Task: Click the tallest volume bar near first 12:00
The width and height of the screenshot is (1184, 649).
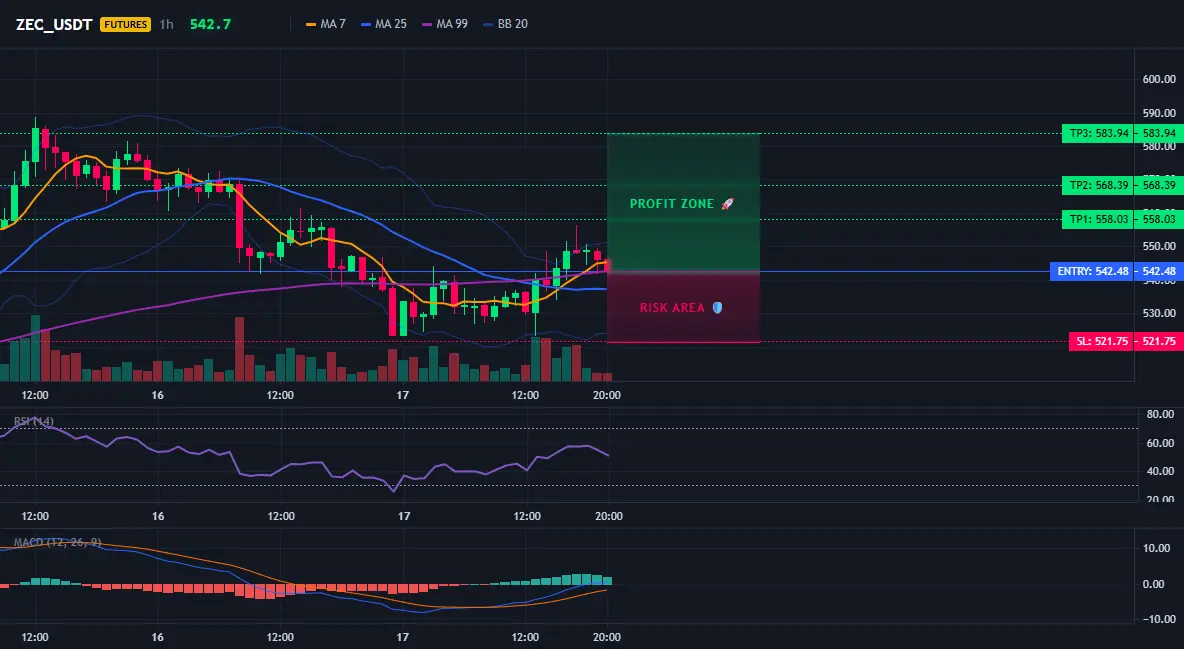Action: click(35, 348)
